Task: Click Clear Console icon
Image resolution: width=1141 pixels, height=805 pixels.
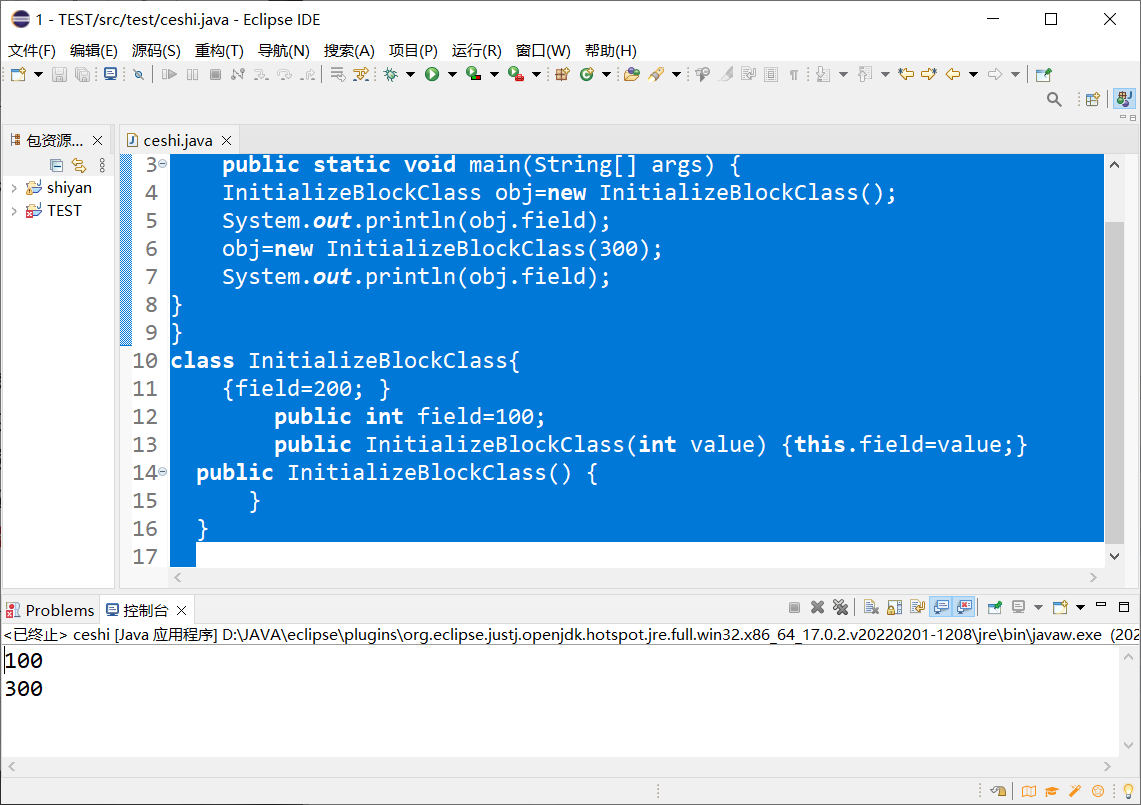Action: point(871,607)
